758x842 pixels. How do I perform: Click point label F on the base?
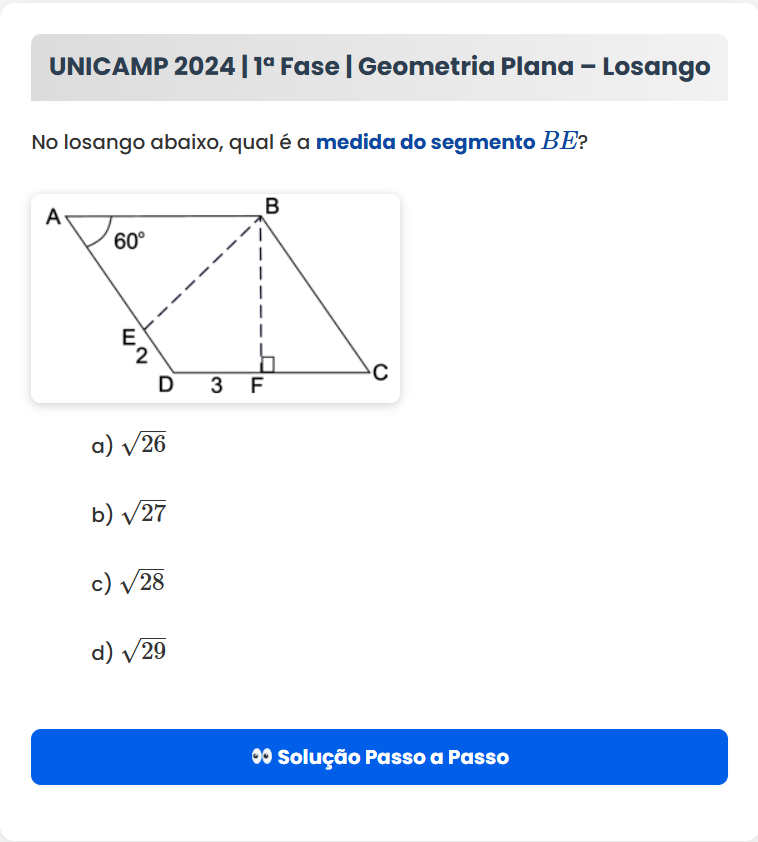(257, 387)
